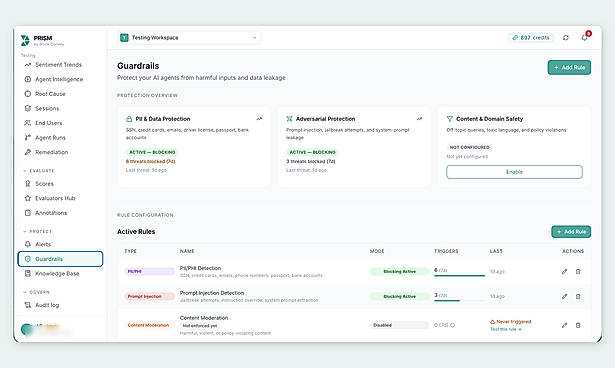Image resolution: width=615 pixels, height=368 pixels.
Task: Click the PII/PHI Detection rule name
Action: 200,268
